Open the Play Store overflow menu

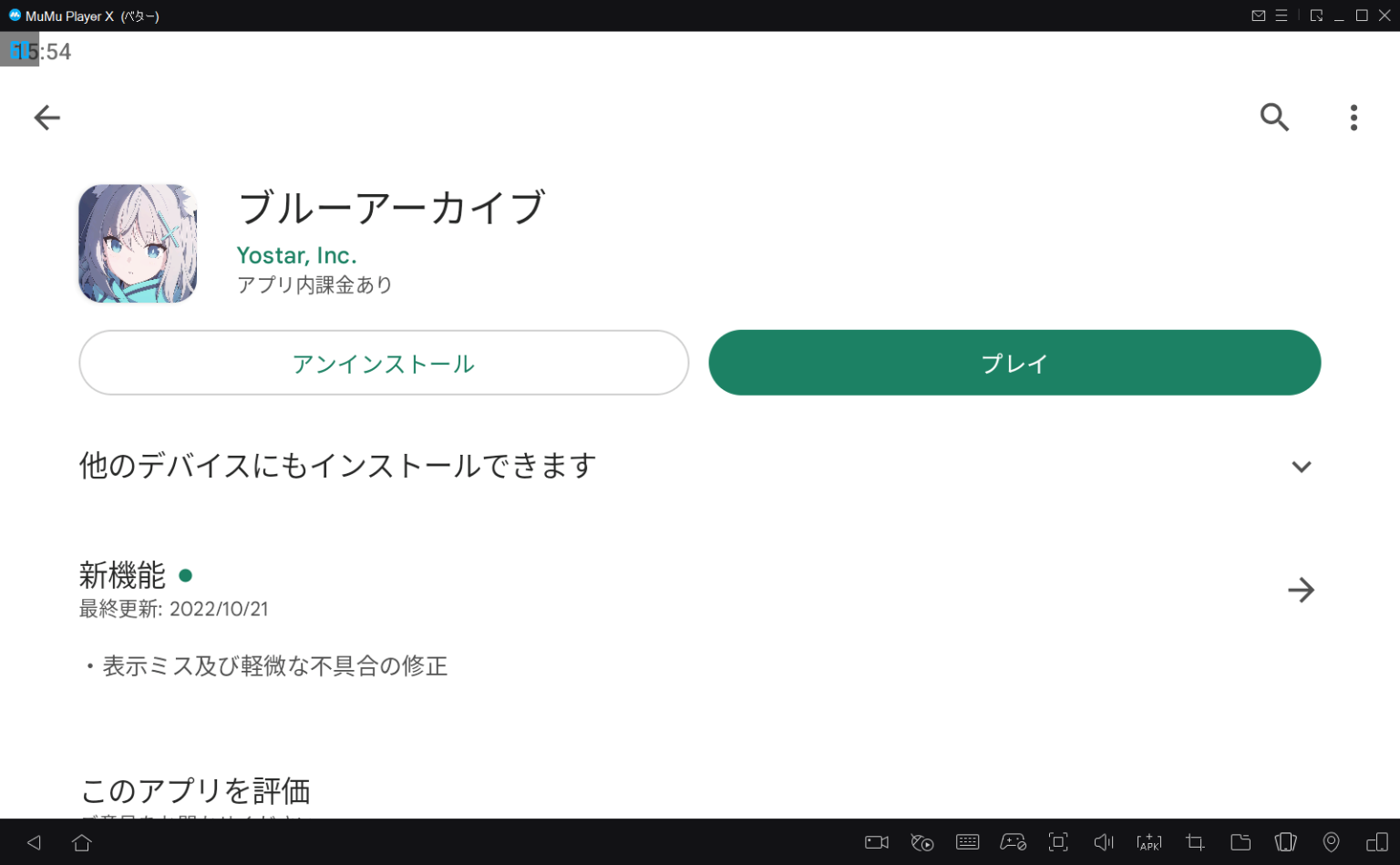1354,118
